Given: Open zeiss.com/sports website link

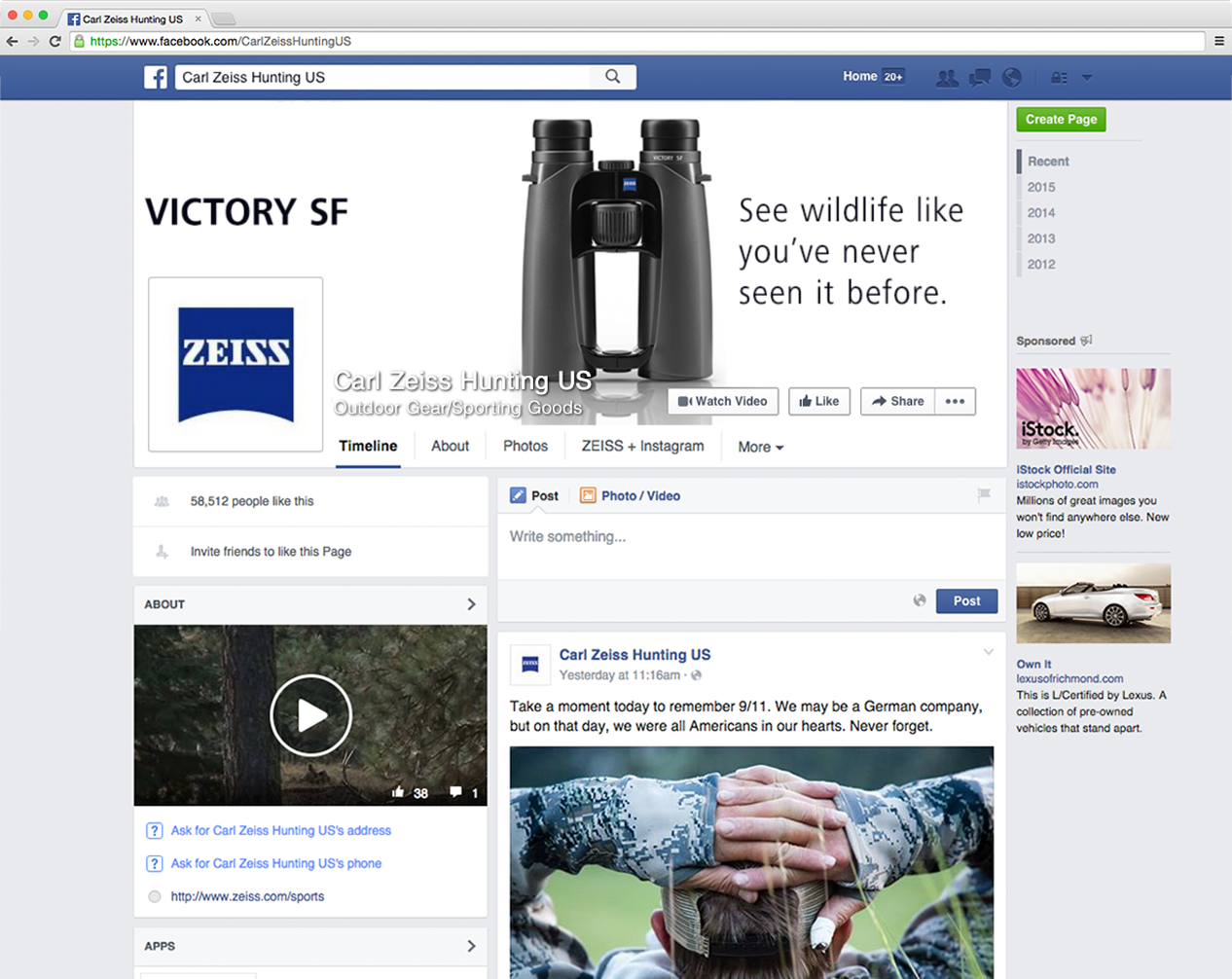Looking at the screenshot, I should 247,896.
